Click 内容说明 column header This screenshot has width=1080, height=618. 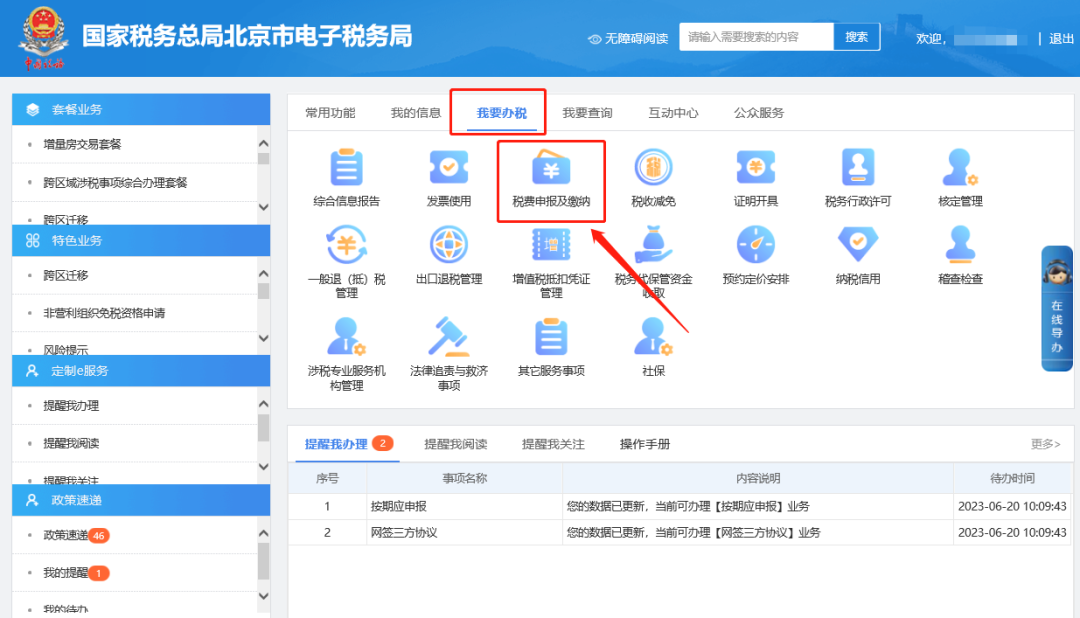(x=758, y=478)
